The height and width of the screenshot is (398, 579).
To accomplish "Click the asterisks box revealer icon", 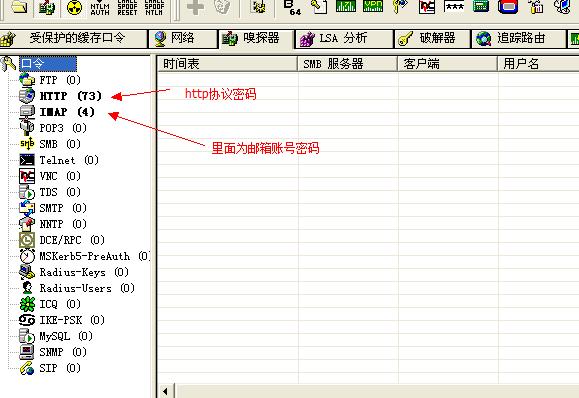I will click(x=454, y=7).
